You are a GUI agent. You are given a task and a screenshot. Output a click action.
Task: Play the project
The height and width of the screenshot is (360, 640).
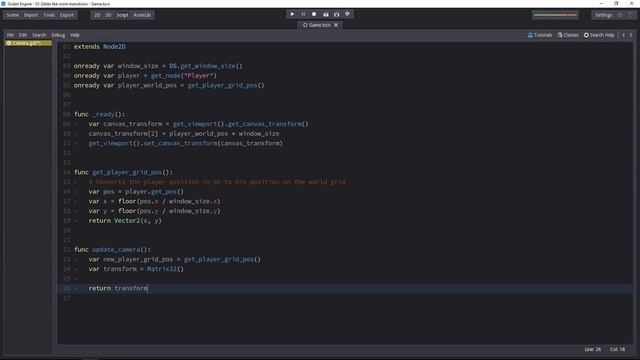292,14
